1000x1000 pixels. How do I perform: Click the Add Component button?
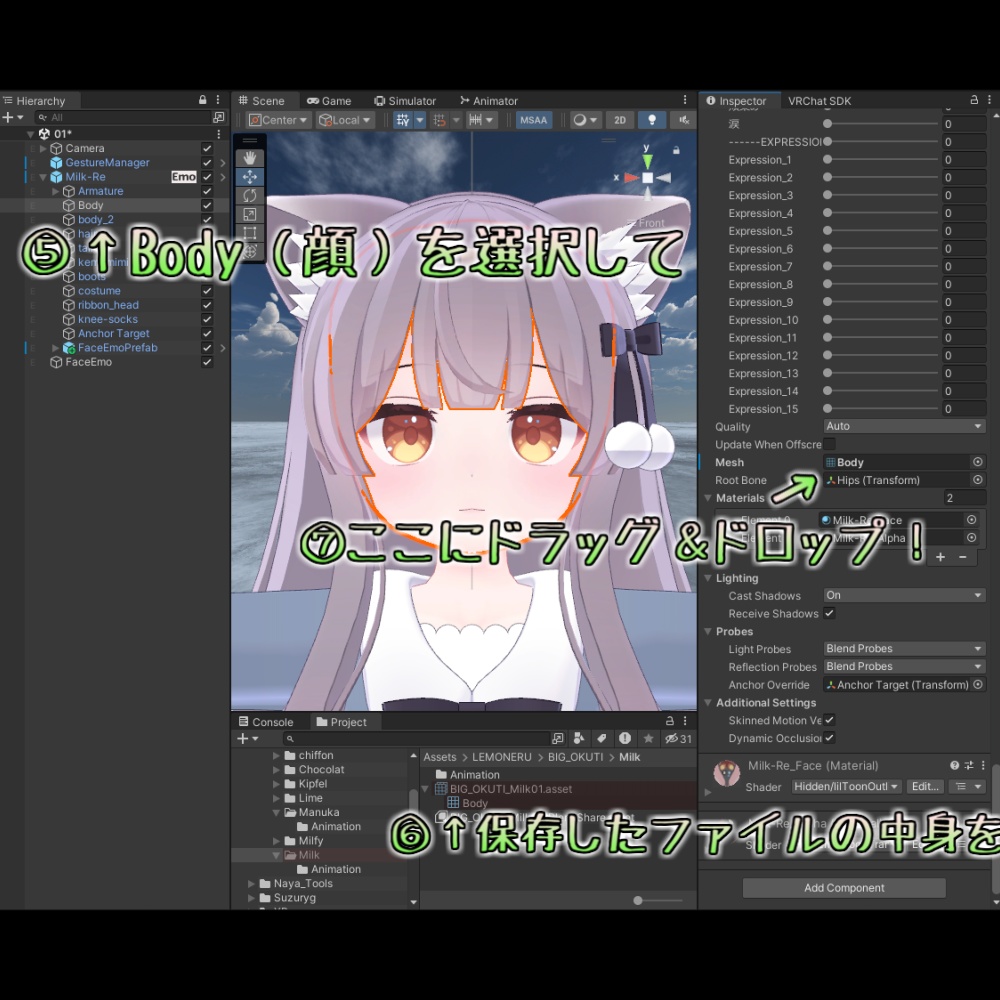point(843,887)
